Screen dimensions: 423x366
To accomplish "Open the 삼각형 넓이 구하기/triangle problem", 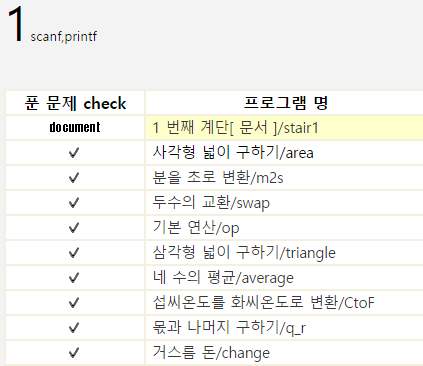I will point(244,253).
